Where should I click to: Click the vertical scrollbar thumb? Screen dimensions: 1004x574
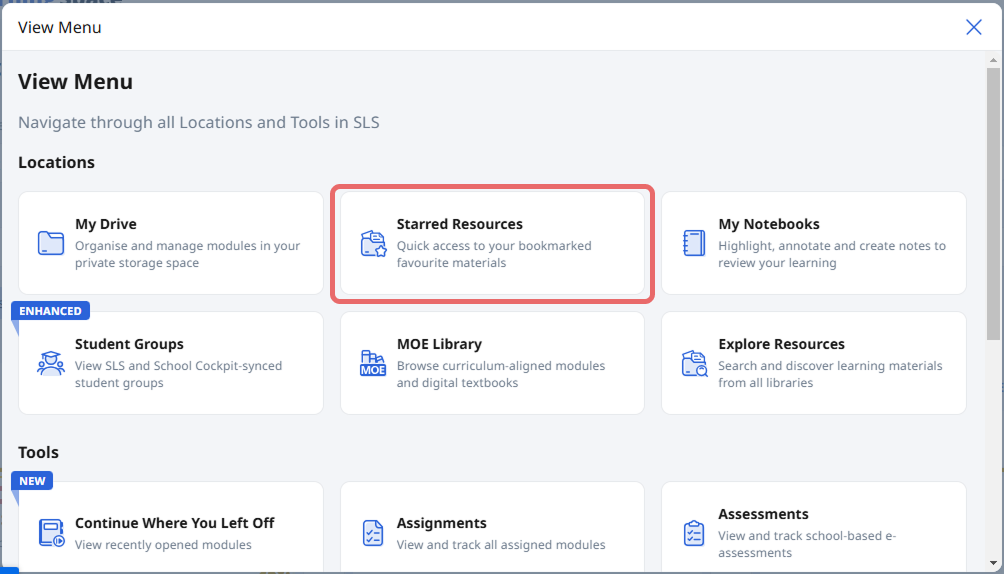(994, 200)
